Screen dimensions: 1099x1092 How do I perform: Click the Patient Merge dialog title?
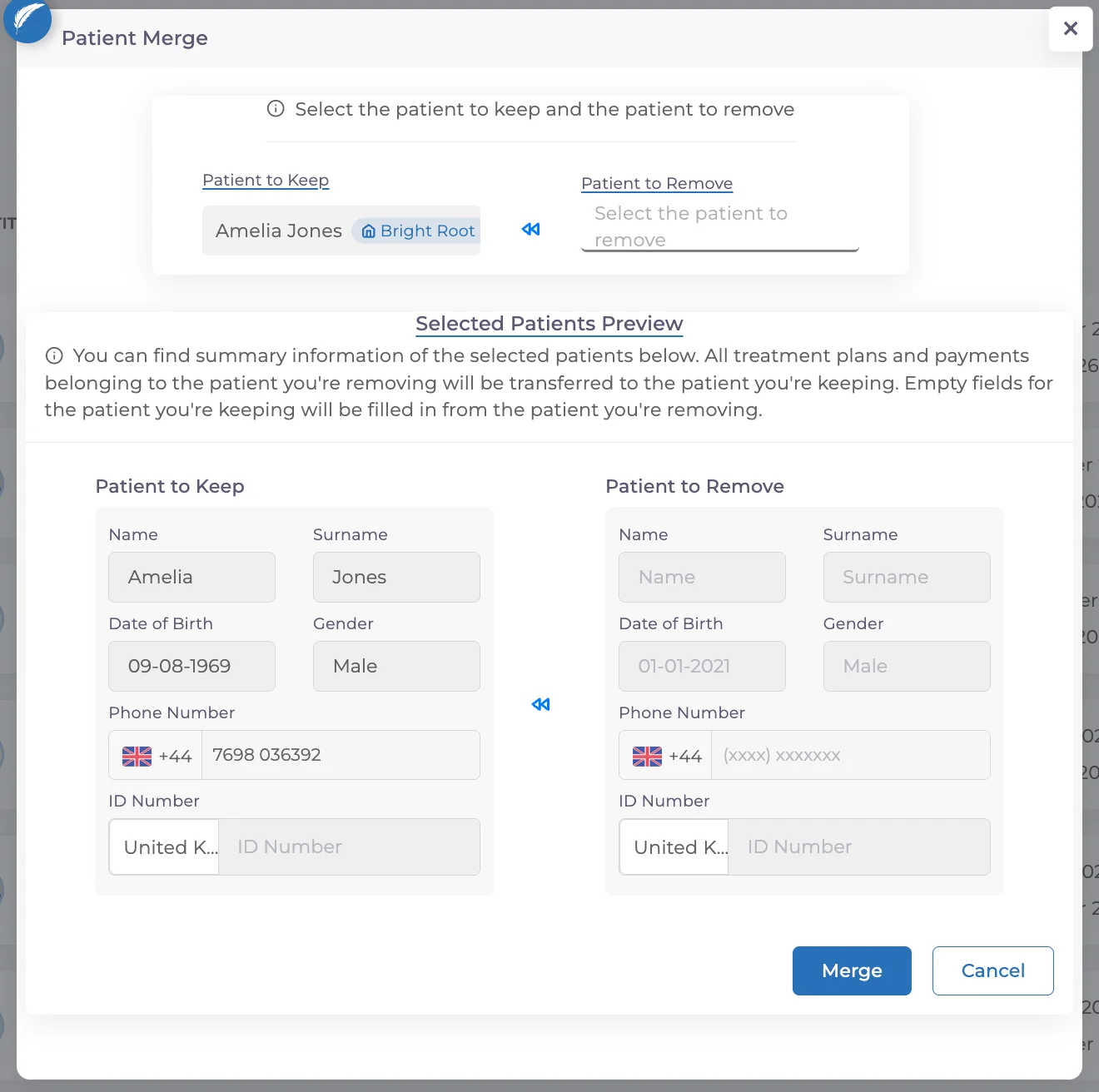[135, 38]
